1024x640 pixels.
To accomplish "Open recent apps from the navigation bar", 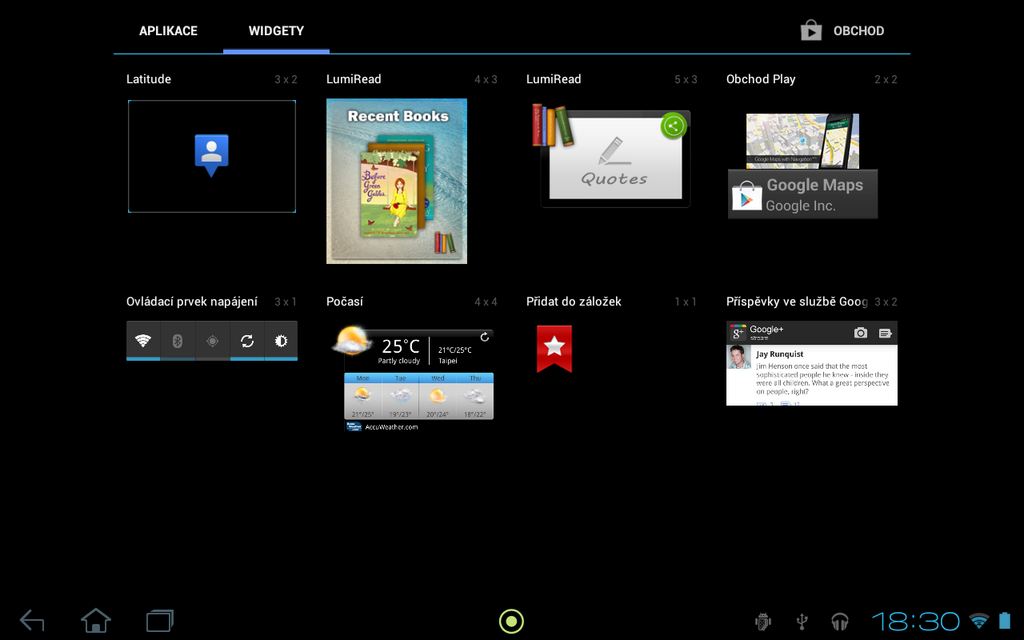I will click(158, 620).
